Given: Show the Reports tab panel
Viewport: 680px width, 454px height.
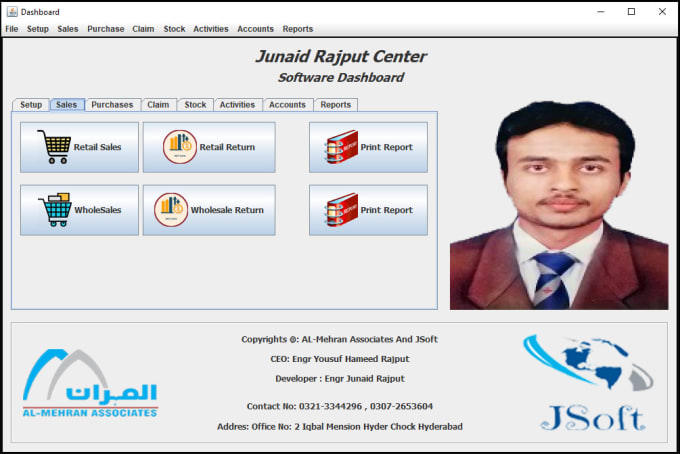Looking at the screenshot, I should click(x=335, y=105).
